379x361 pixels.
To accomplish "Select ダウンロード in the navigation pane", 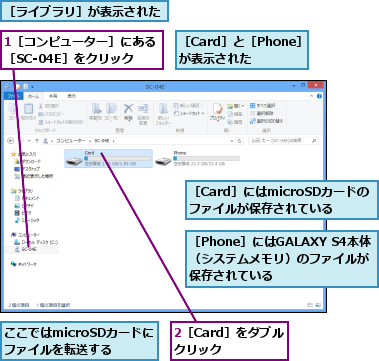I will 28,161.
